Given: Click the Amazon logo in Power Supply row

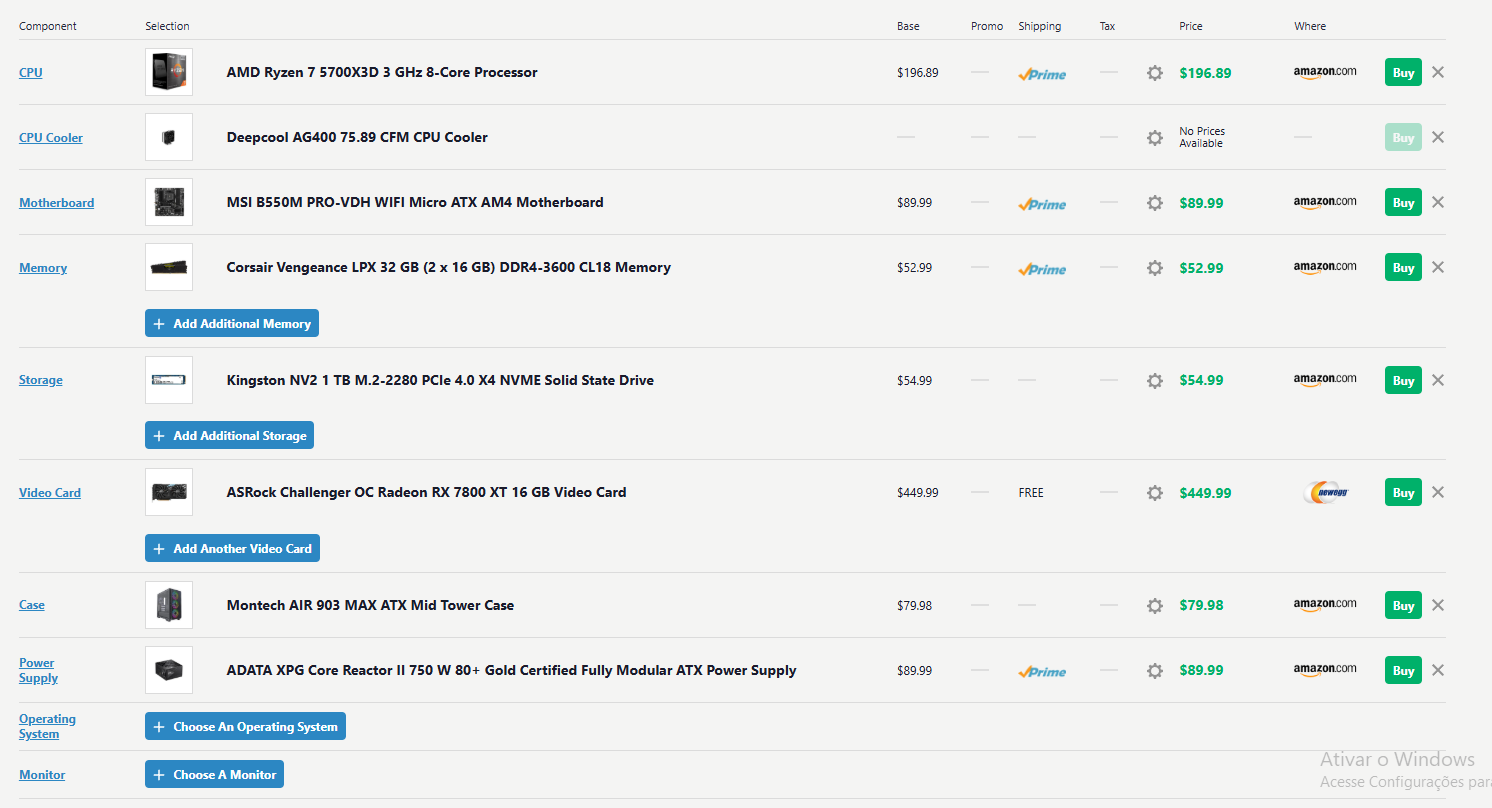Looking at the screenshot, I should coord(1325,670).
